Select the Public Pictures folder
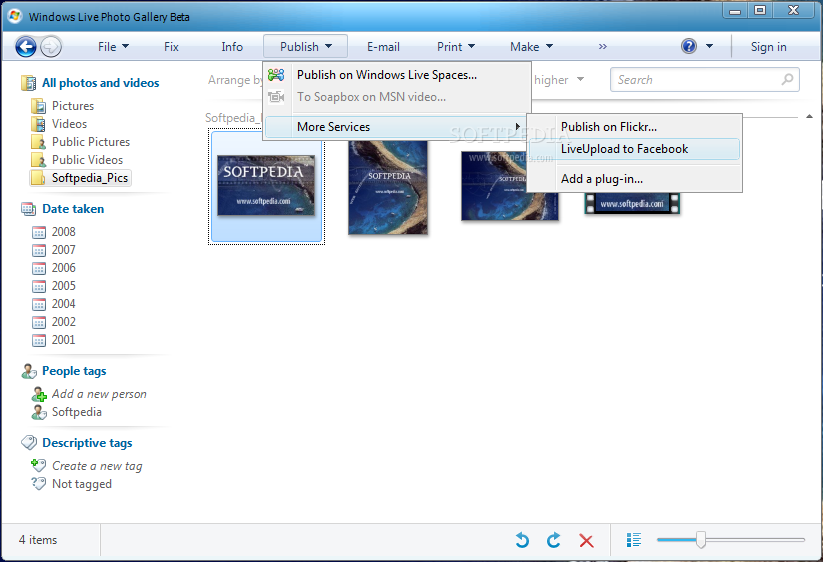The width and height of the screenshot is (823, 562). coord(91,142)
